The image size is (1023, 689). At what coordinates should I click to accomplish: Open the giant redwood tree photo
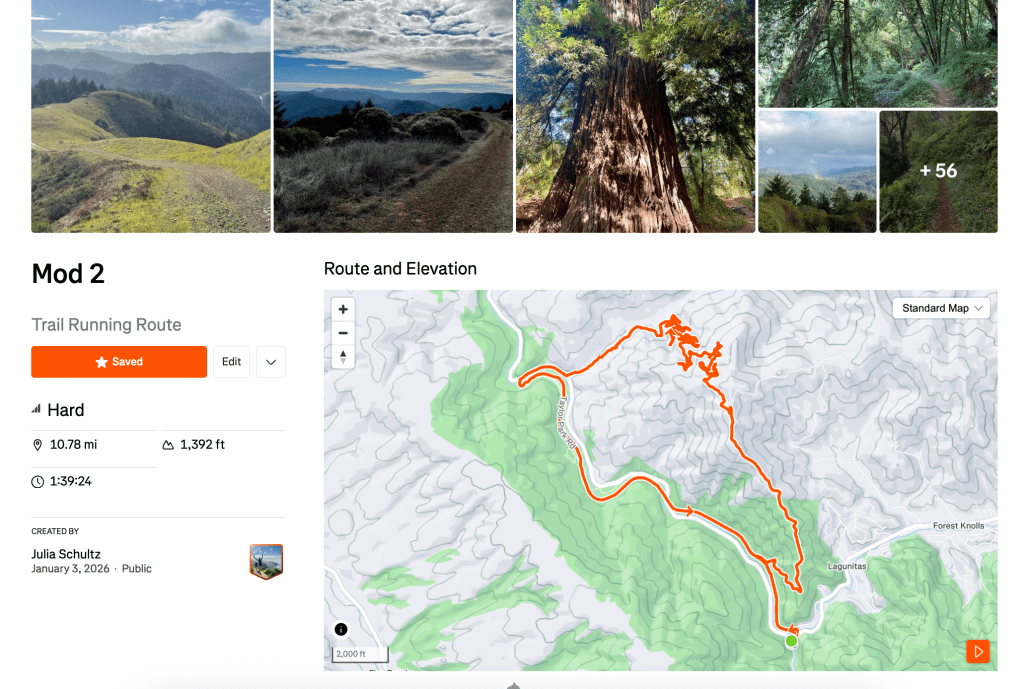click(635, 116)
